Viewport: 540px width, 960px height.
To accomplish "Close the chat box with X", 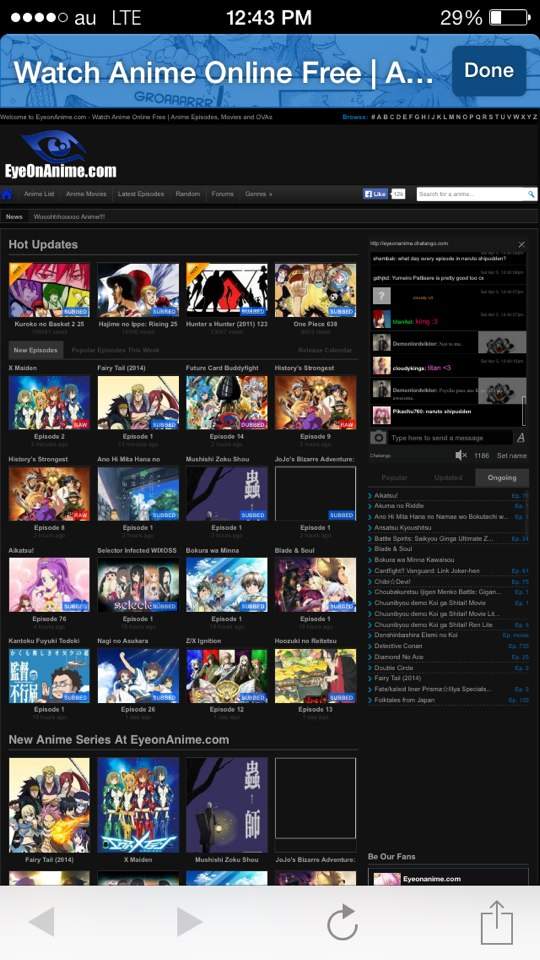I will [x=522, y=244].
